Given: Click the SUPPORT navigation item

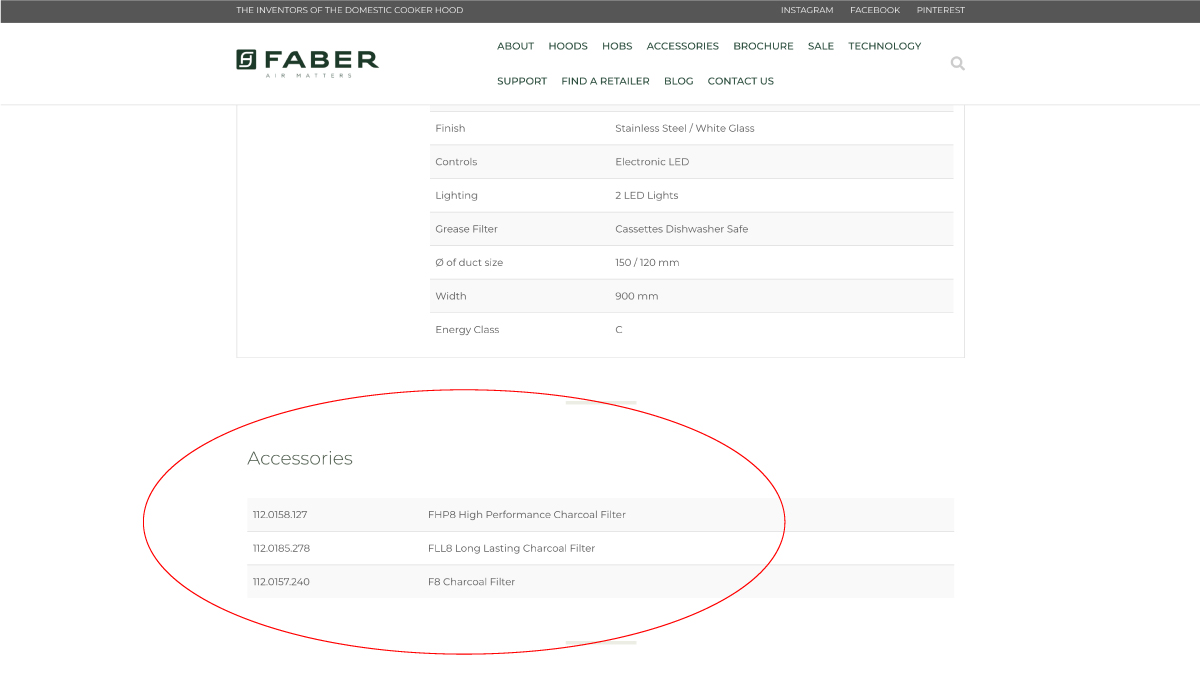Looking at the screenshot, I should tap(522, 81).
